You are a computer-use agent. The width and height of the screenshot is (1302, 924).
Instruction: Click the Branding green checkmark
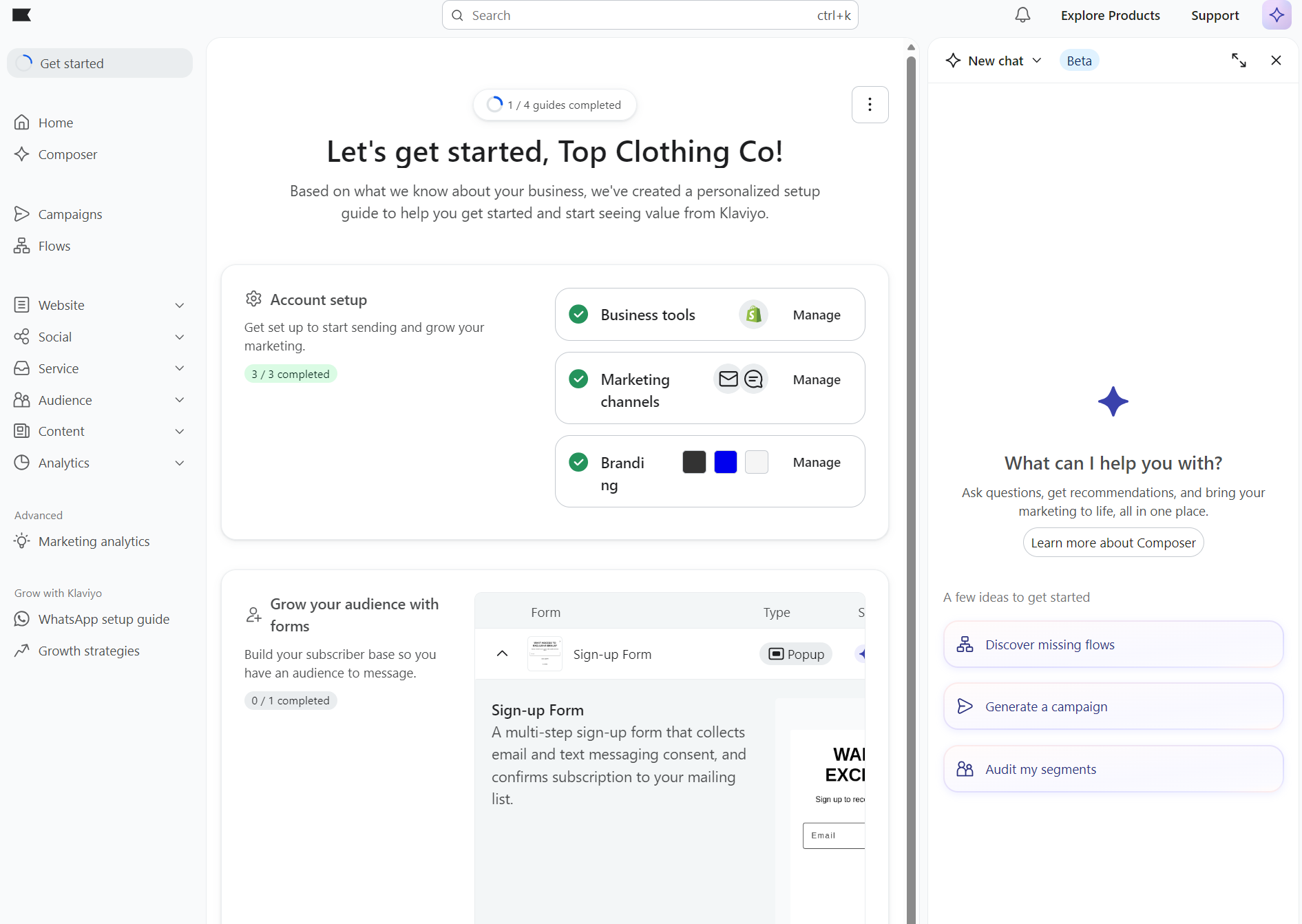[578, 462]
